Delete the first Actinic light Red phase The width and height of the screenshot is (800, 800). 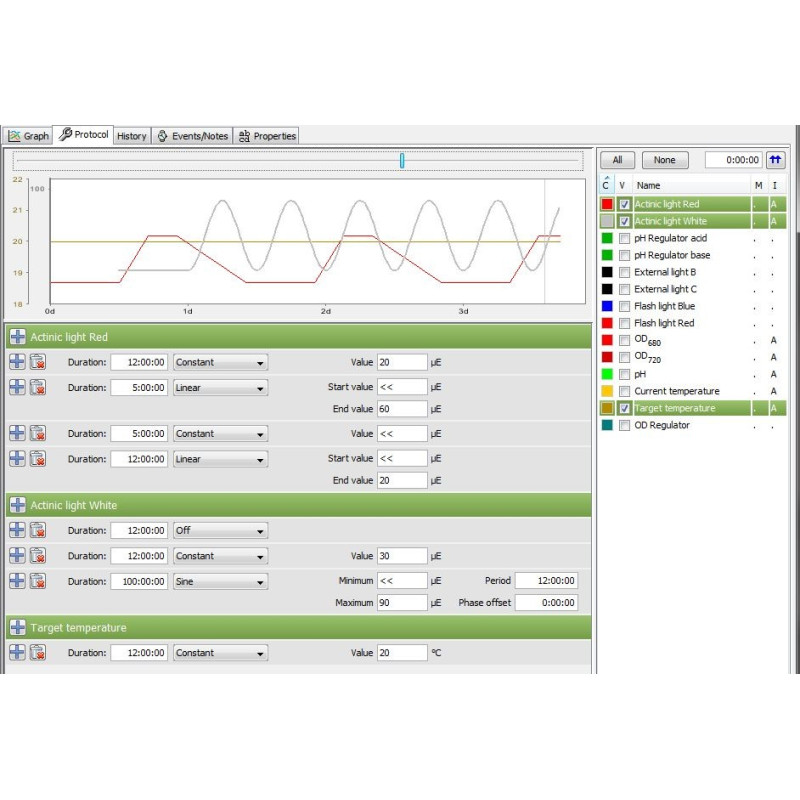pos(38,362)
